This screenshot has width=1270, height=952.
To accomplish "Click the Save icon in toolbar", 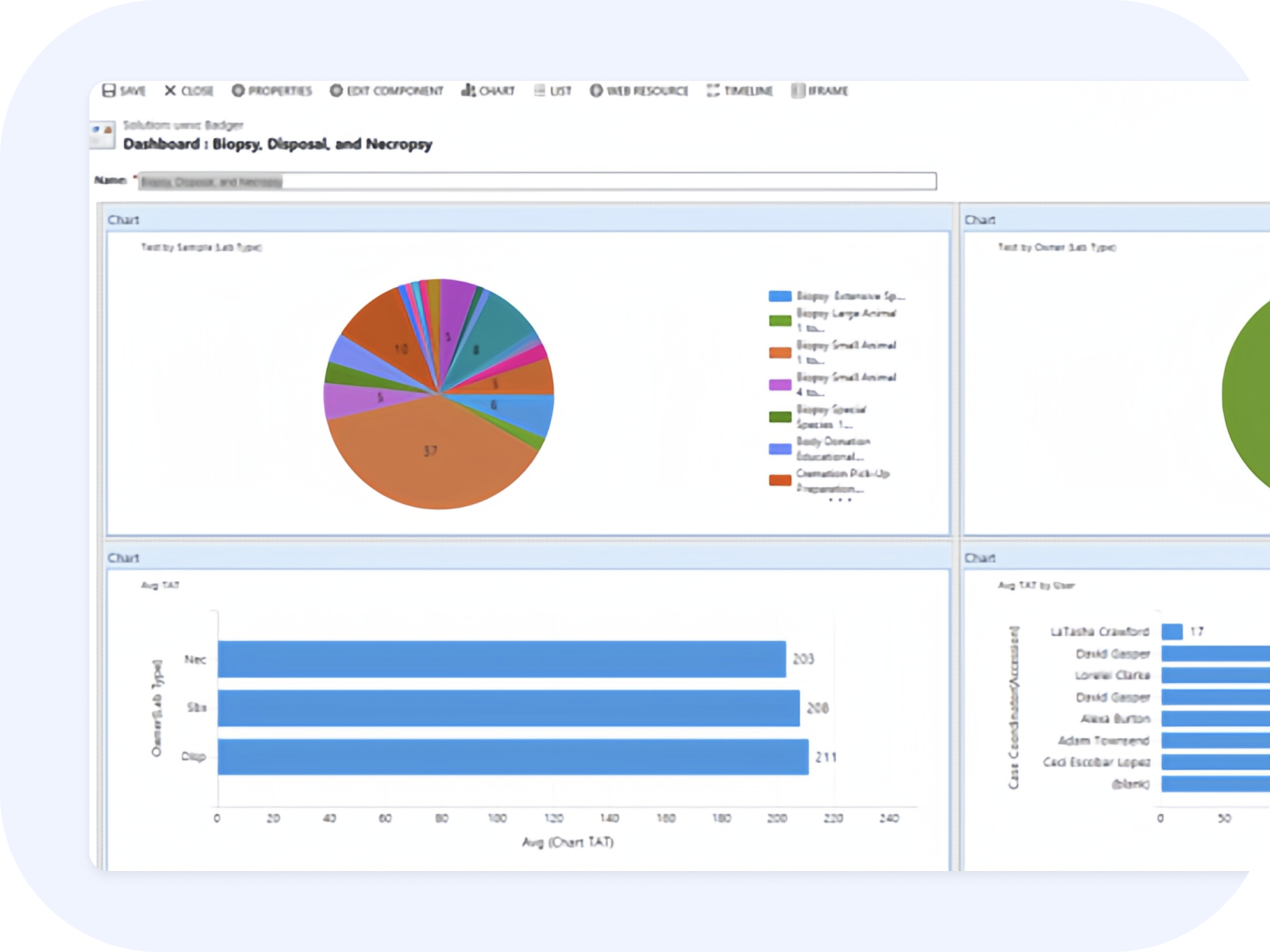I will coord(110,90).
